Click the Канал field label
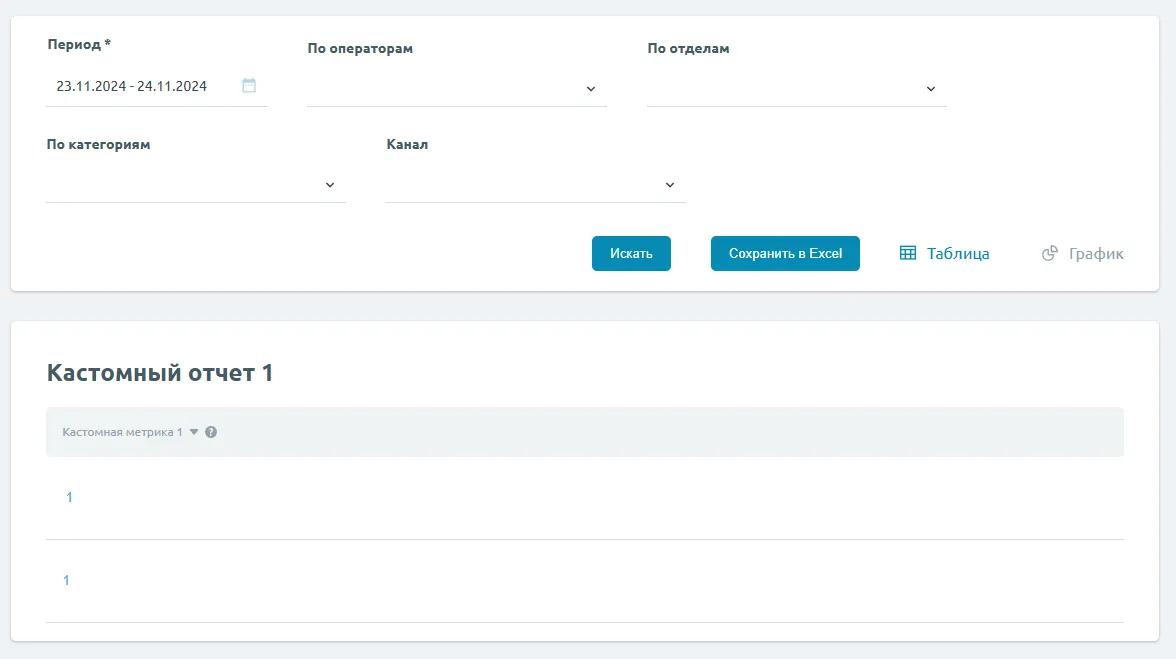Viewport: 1176px width, 659px height. [407, 144]
